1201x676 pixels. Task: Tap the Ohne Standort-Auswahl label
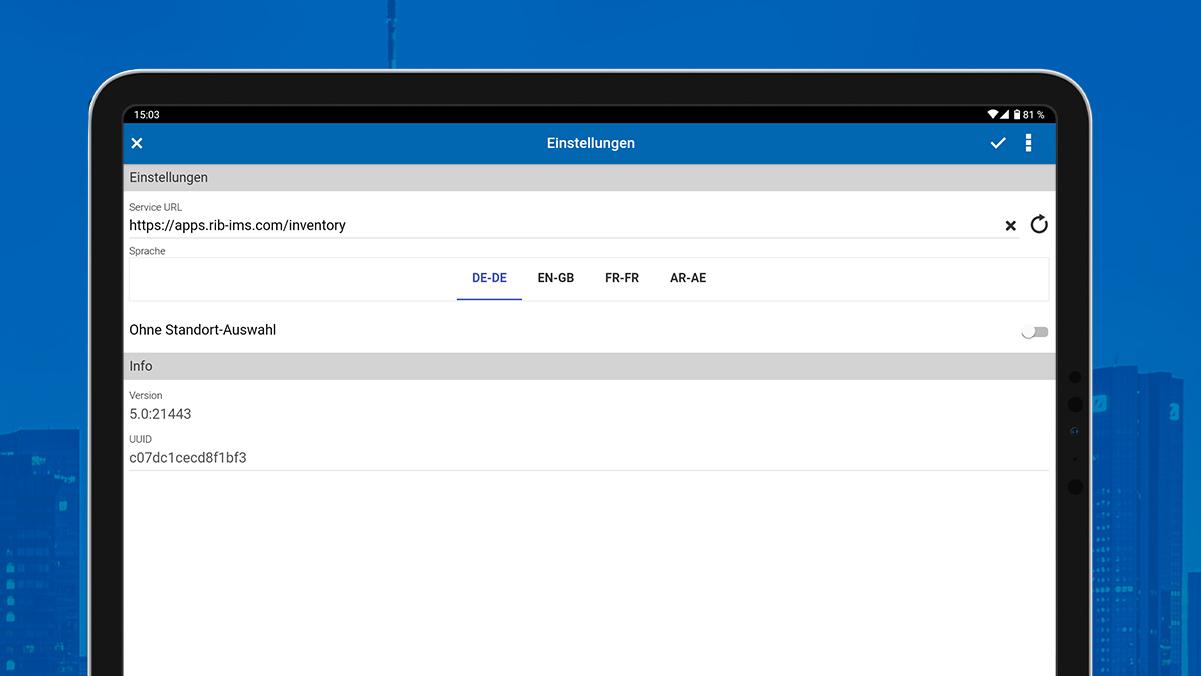coord(203,330)
